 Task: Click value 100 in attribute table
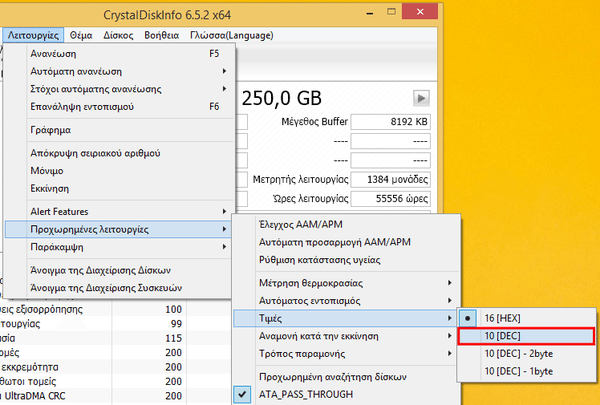pyautogui.click(x=173, y=309)
